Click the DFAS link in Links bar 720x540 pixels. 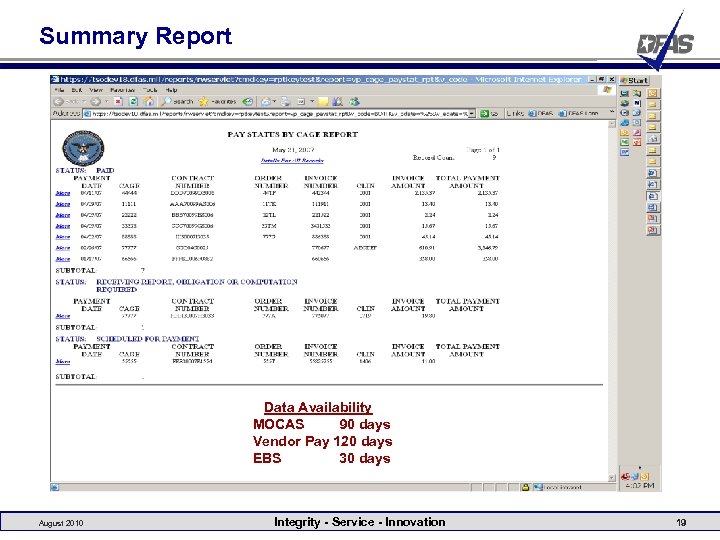coord(540,113)
